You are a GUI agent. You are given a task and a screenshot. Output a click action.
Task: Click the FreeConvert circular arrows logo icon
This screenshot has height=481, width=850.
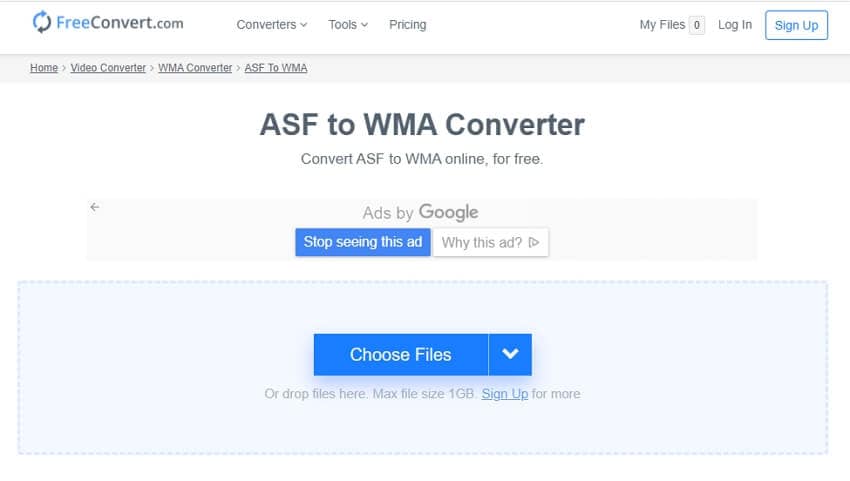41,22
